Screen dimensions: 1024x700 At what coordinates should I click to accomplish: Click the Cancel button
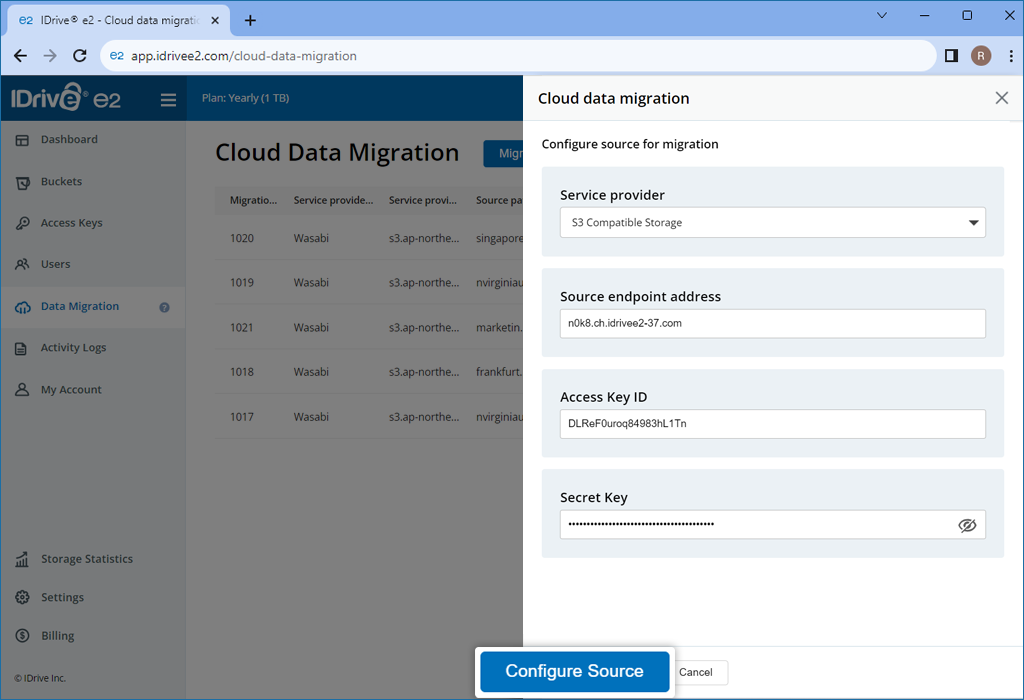click(696, 673)
